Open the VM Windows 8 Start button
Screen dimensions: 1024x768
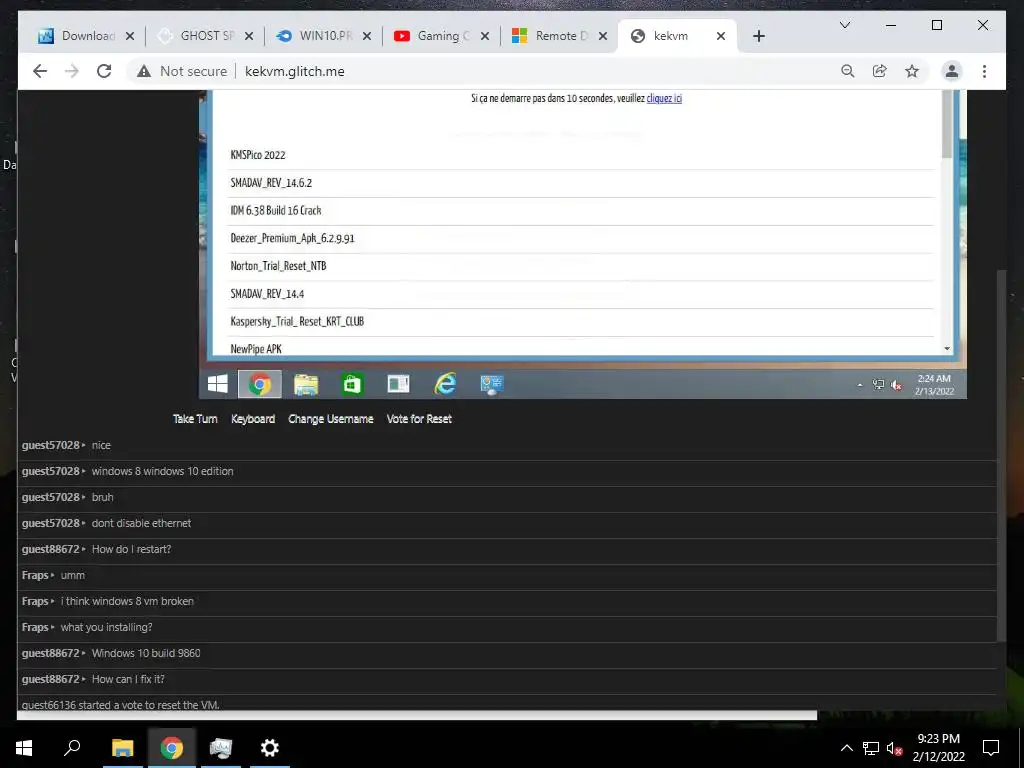217,384
